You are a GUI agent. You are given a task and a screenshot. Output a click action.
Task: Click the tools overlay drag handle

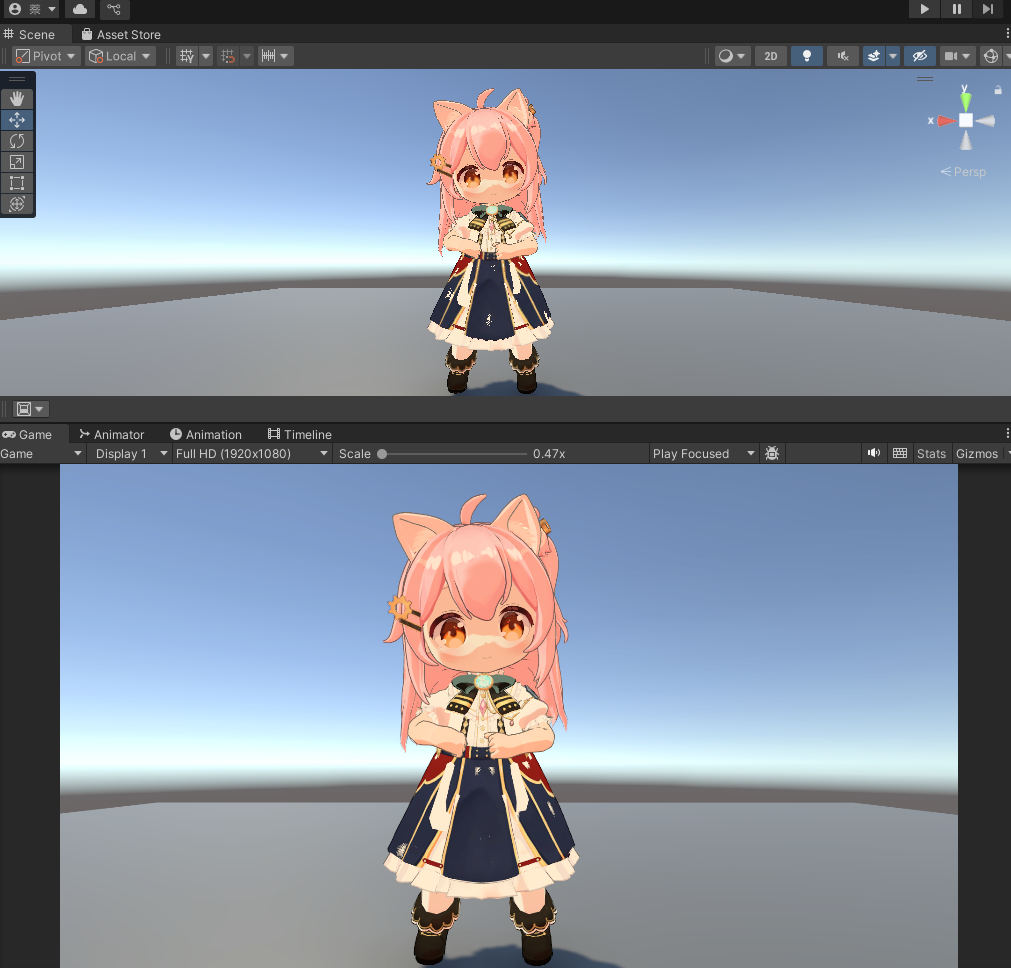[17, 79]
